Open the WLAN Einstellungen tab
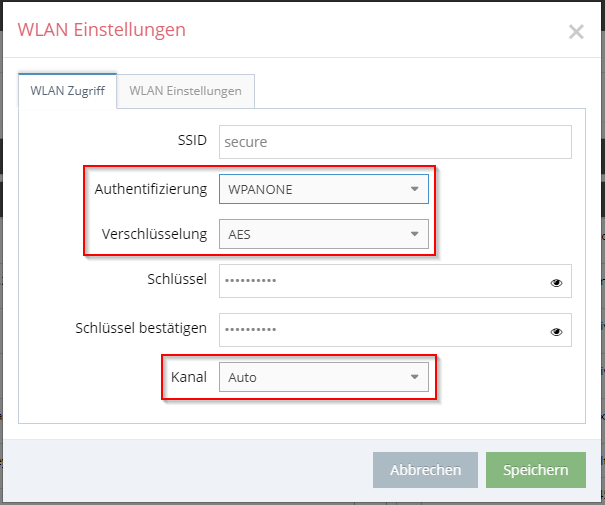Screen dimensions: 605x505 pyautogui.click(x=186, y=91)
